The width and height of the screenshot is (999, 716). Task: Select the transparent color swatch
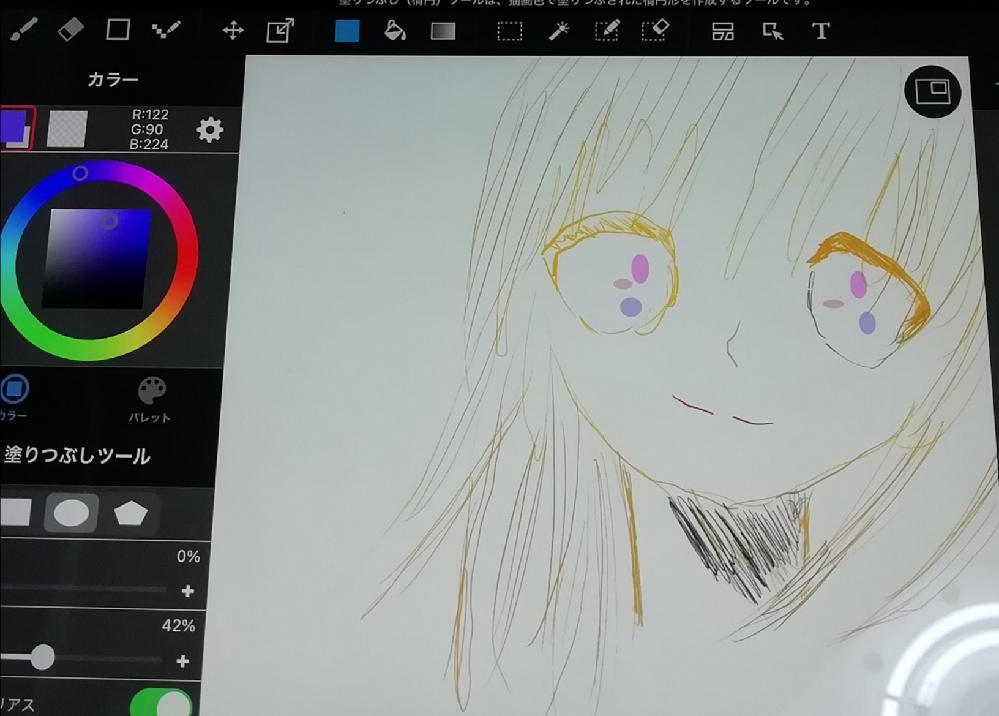coord(67,128)
